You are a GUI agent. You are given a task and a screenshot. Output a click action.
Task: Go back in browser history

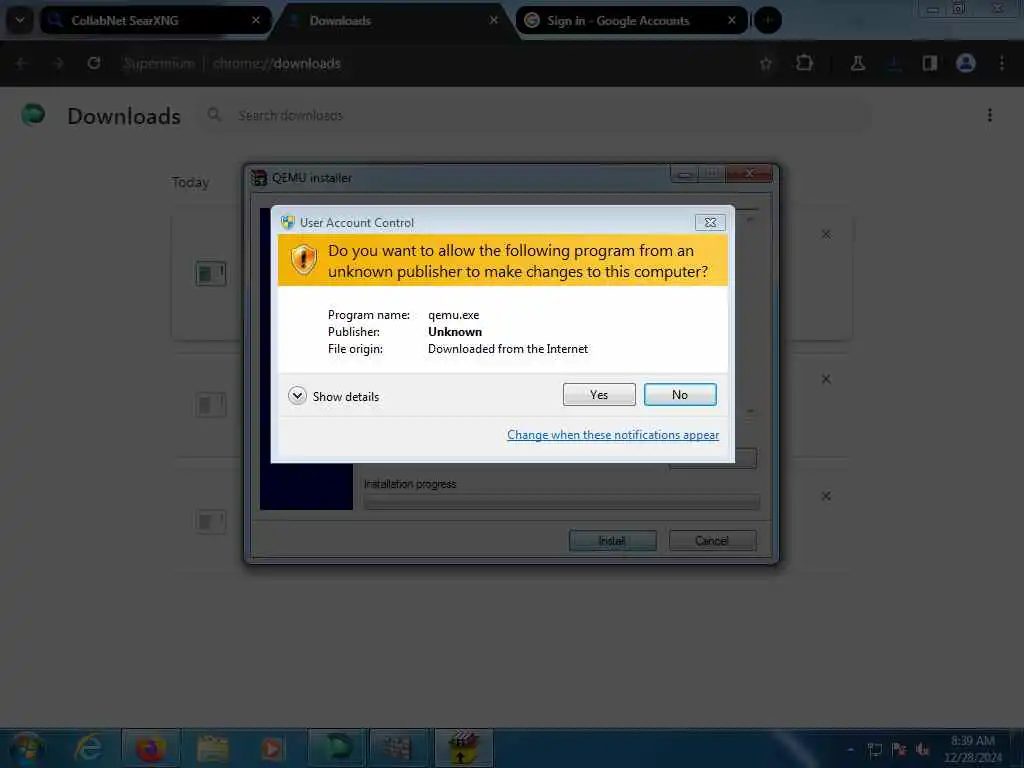pos(21,63)
